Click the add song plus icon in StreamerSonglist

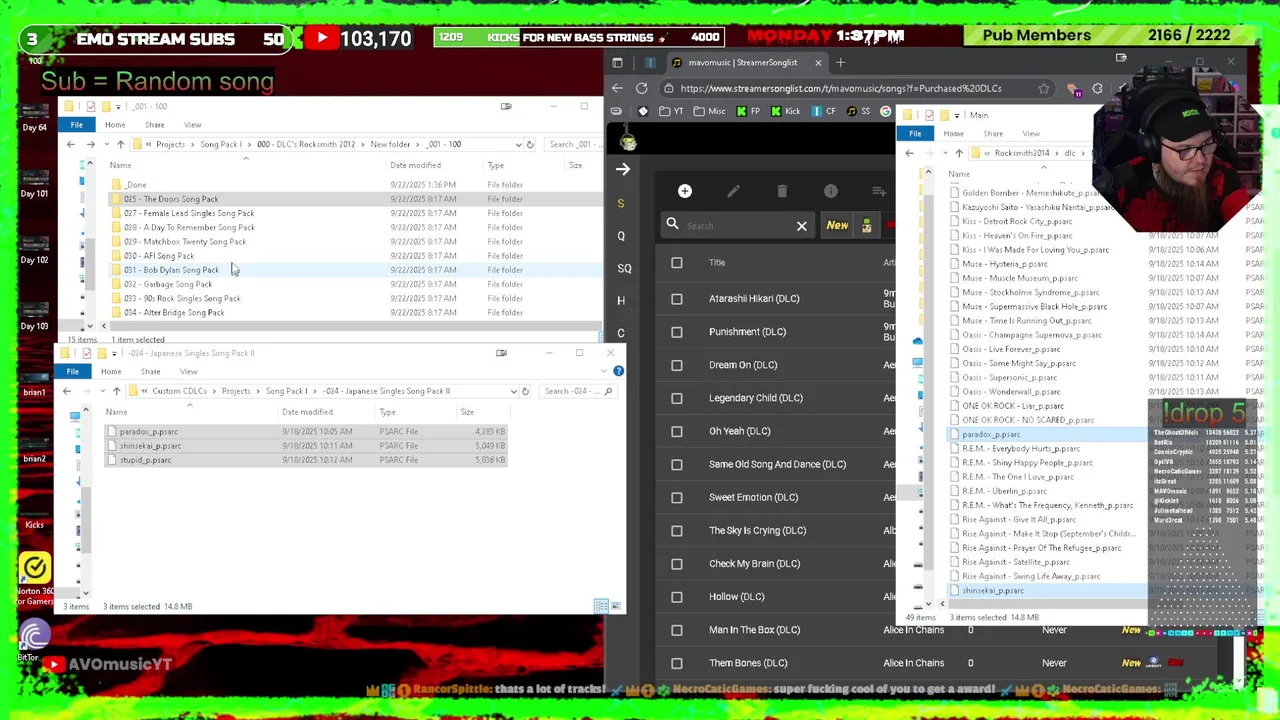[685, 191]
